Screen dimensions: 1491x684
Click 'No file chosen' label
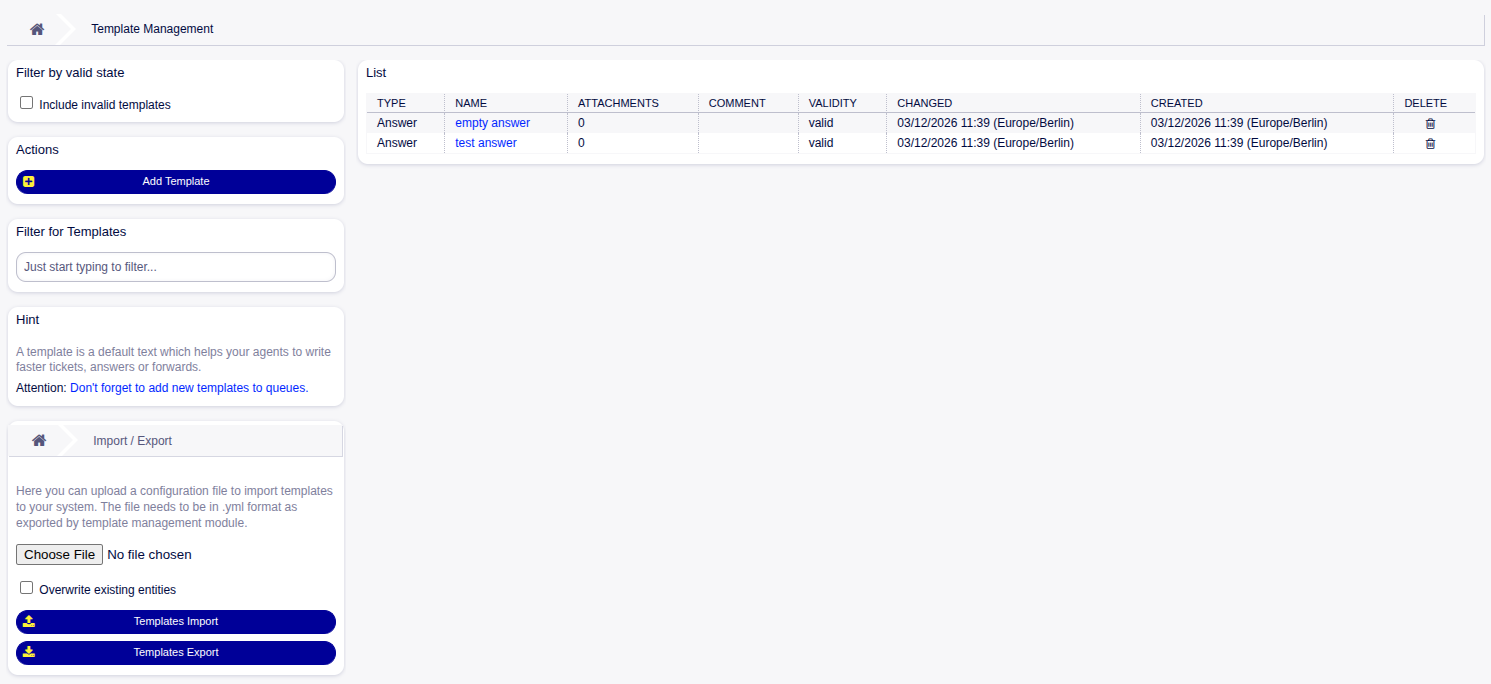(x=149, y=554)
